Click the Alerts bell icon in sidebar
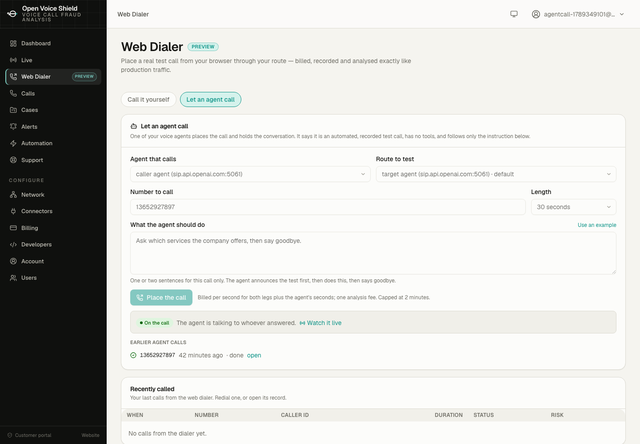This screenshot has height=444, width=640. [x=13, y=127]
